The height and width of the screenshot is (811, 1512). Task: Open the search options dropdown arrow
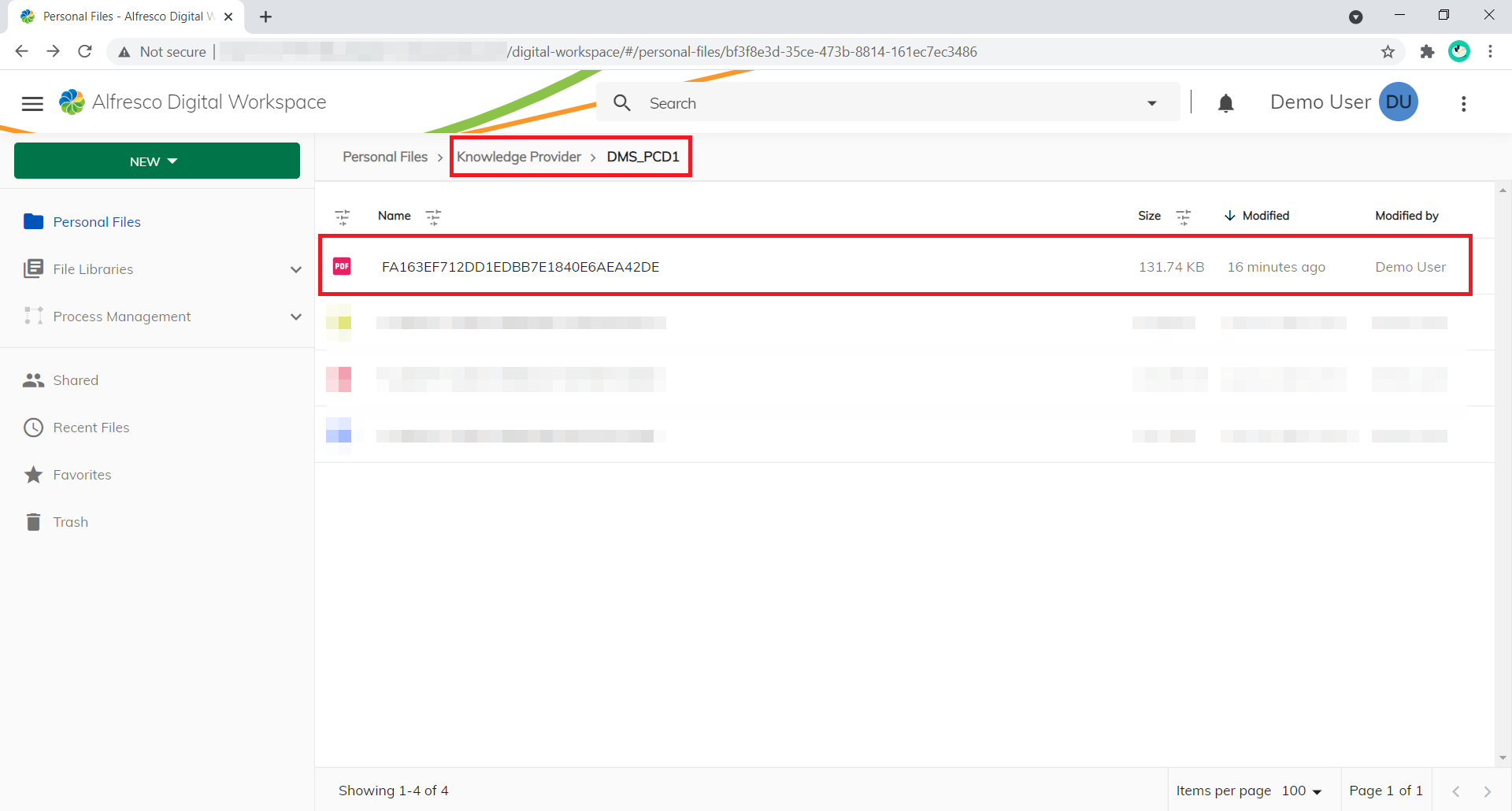click(x=1151, y=103)
